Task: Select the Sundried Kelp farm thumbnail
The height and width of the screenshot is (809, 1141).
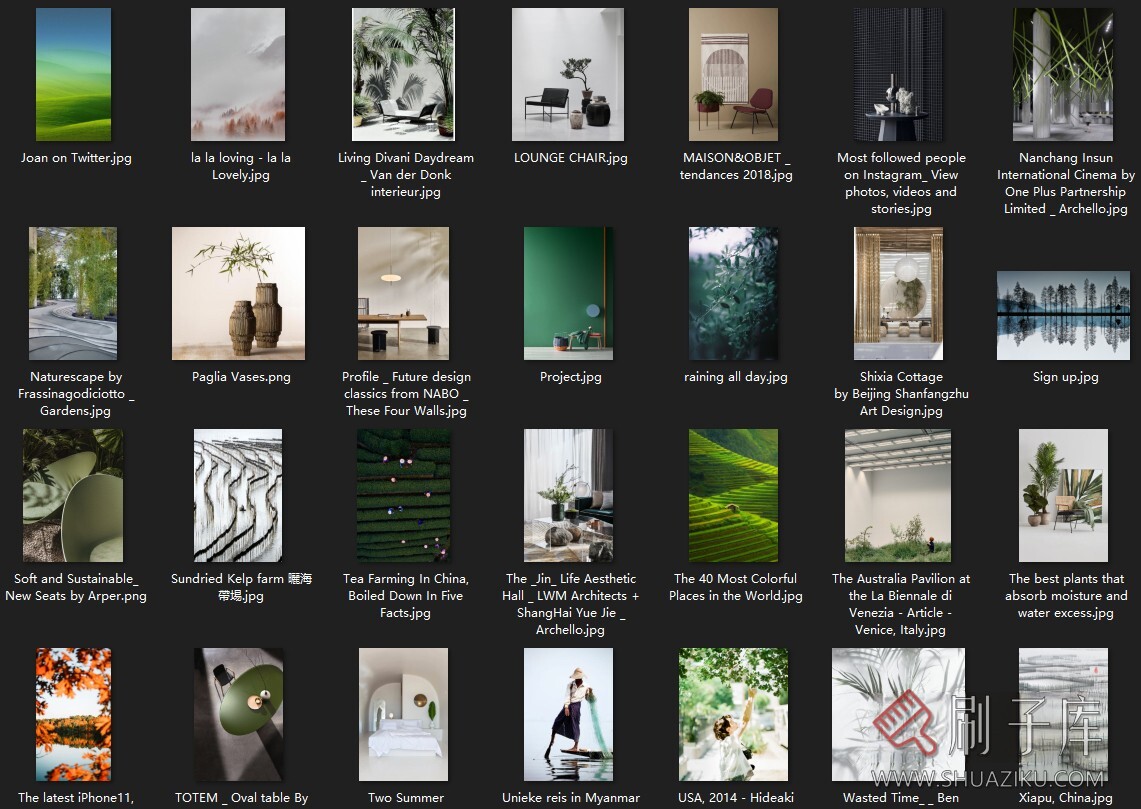Action: (238, 496)
